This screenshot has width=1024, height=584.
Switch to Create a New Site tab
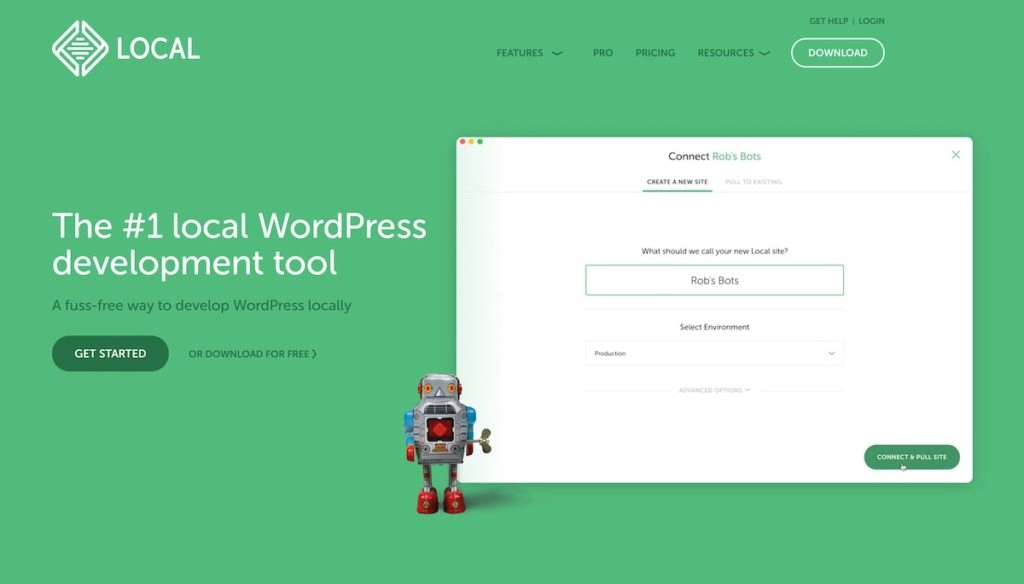pos(677,182)
